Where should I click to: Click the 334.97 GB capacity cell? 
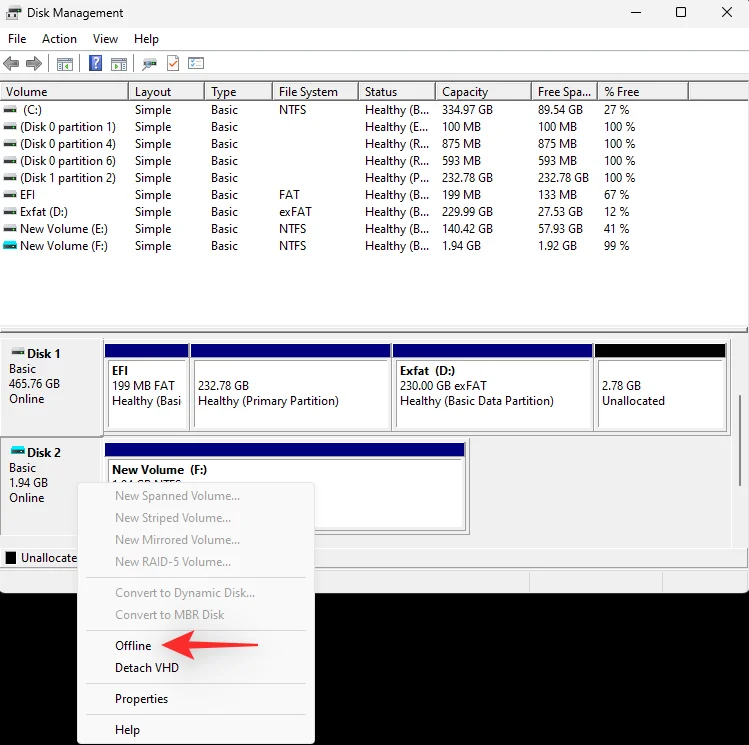467,110
